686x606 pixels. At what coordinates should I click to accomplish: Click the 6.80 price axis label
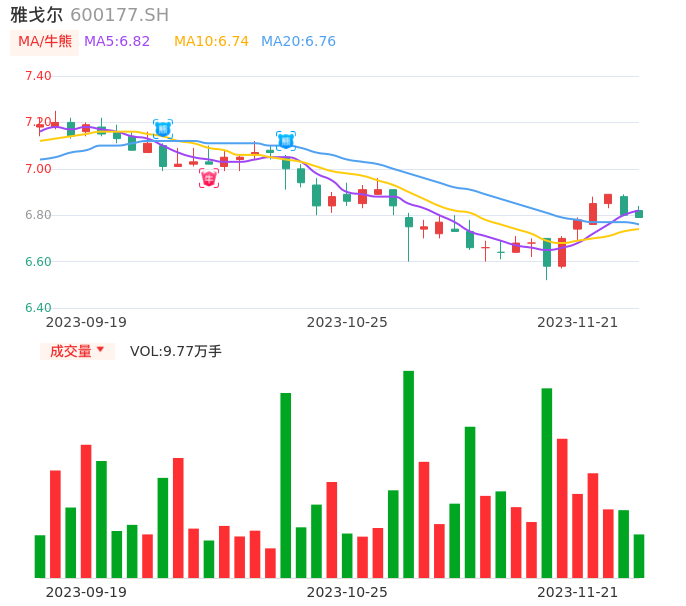click(x=38, y=215)
